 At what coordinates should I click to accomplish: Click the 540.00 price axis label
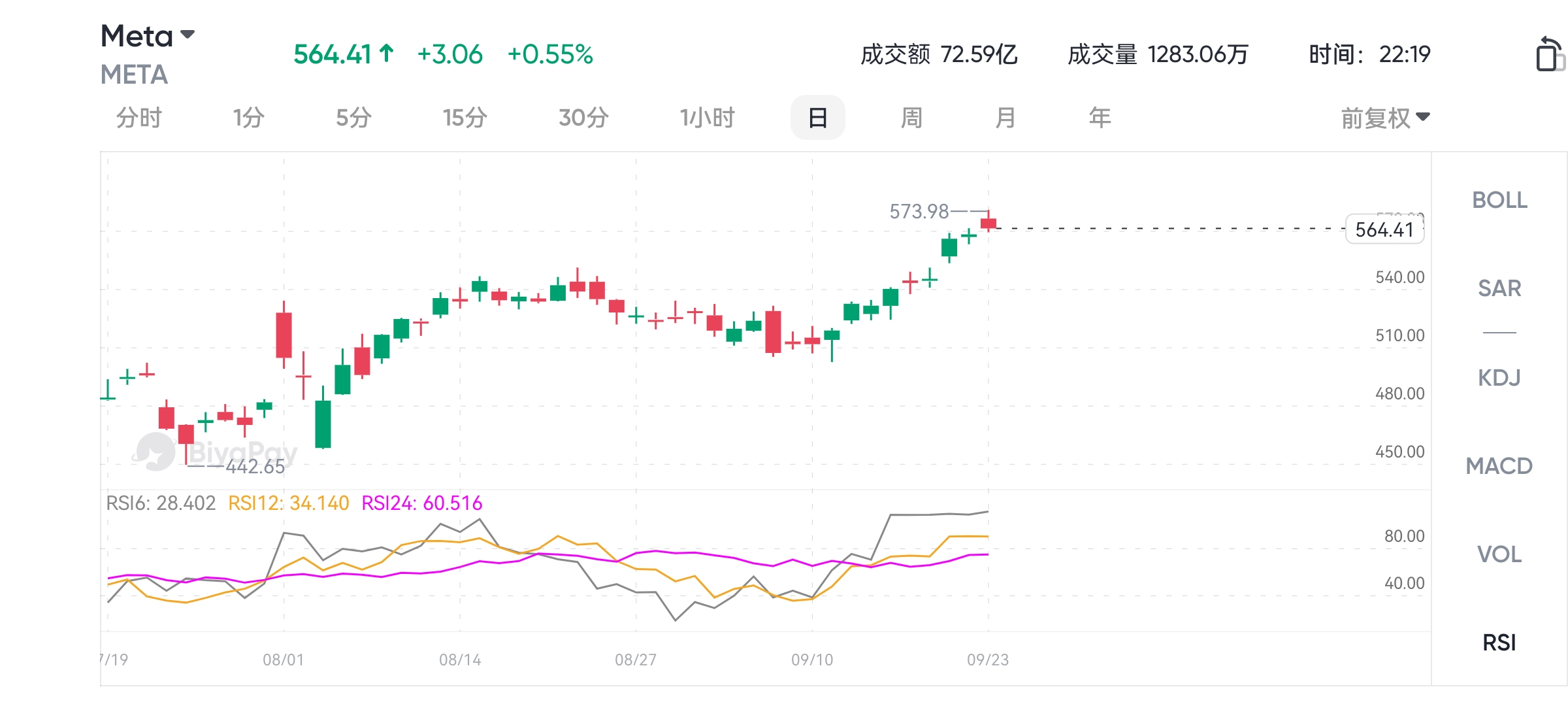click(1399, 277)
